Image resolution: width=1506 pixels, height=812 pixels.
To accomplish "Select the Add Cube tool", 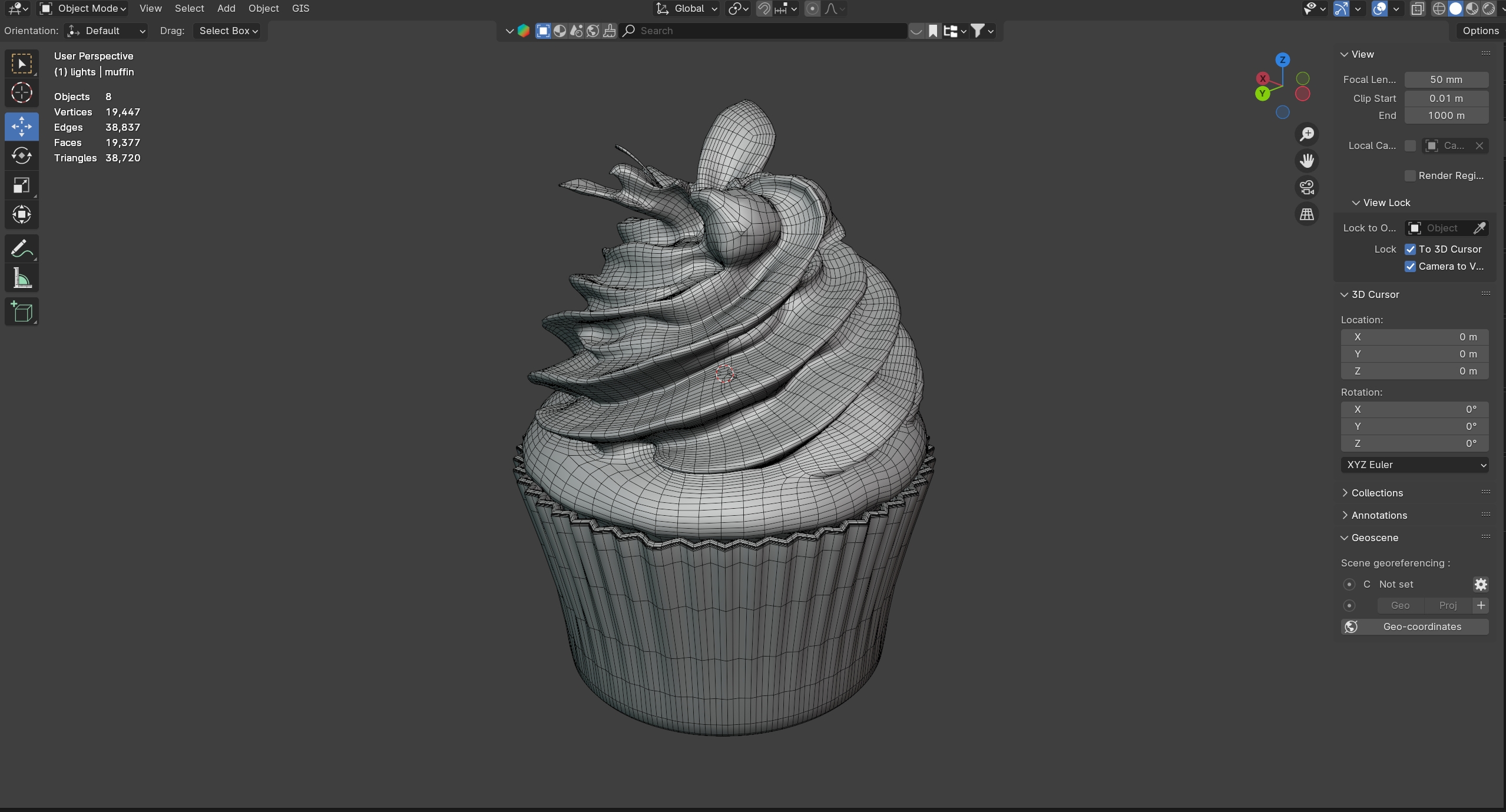I will 22,311.
